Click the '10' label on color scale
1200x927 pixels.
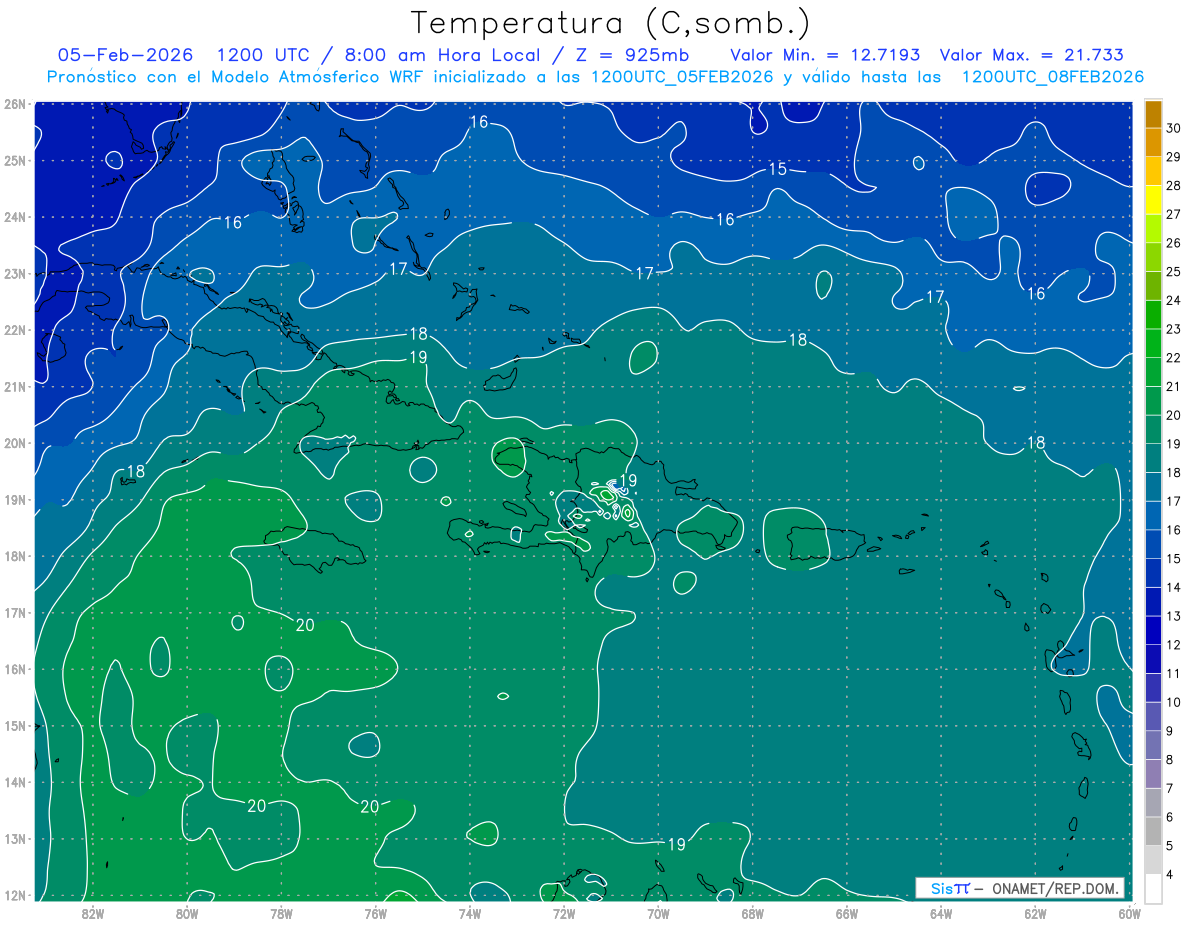click(x=1174, y=702)
